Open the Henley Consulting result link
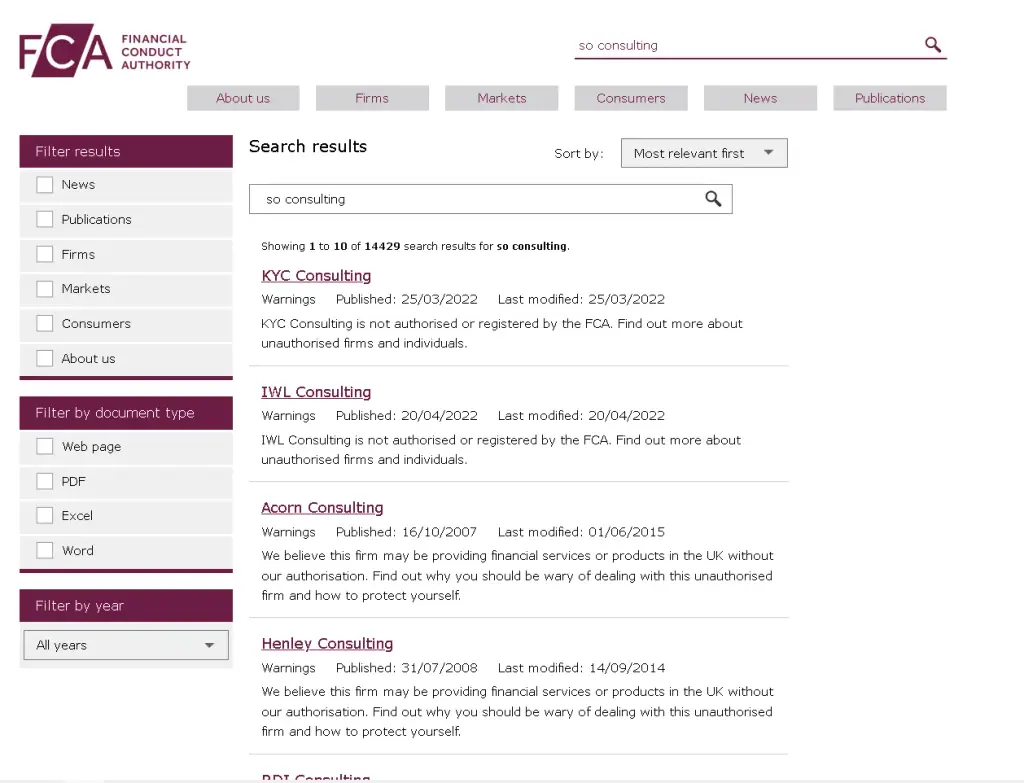This screenshot has width=1024, height=783. tap(327, 643)
